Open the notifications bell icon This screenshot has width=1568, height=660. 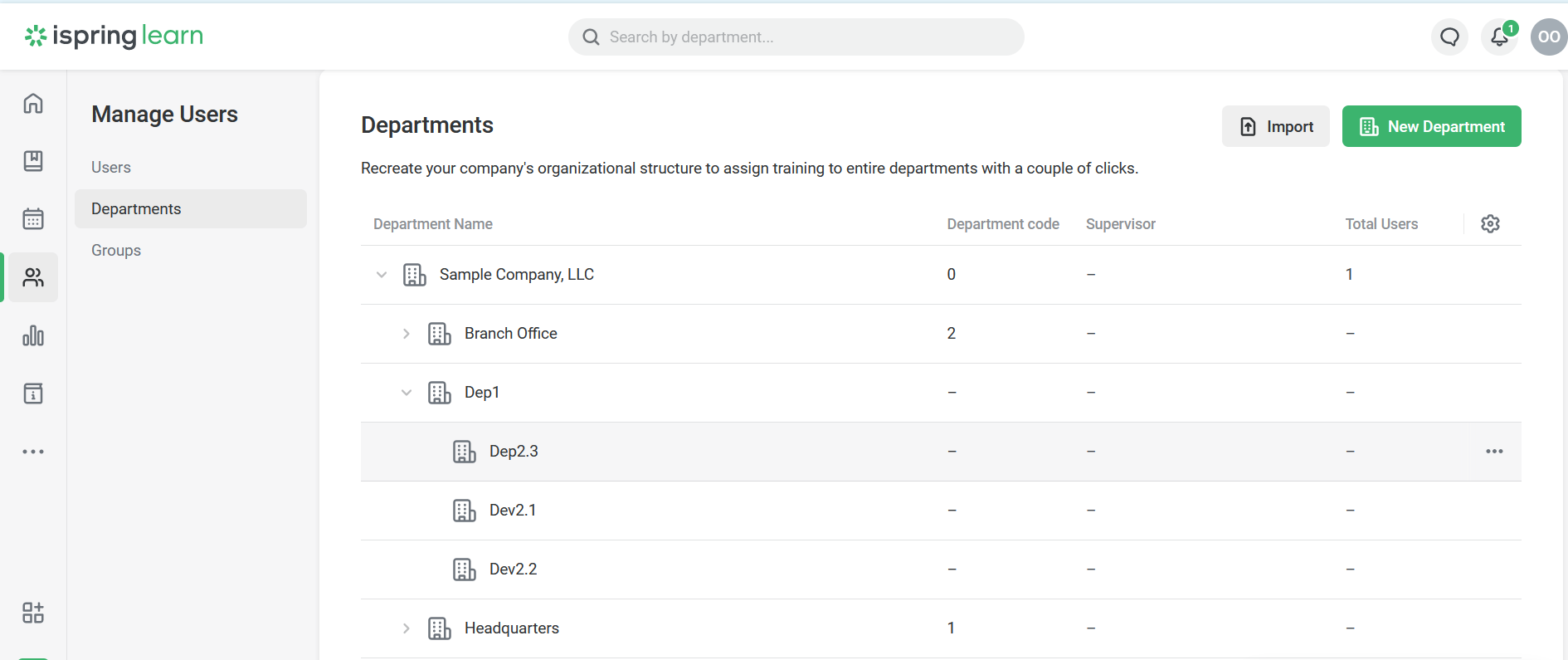[1499, 37]
